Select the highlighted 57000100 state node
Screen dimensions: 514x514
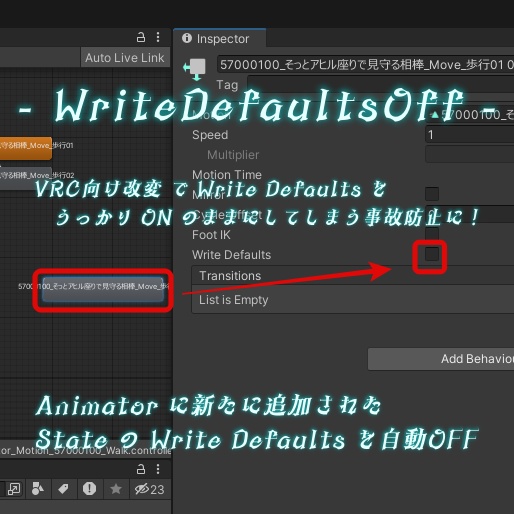[x=103, y=289]
